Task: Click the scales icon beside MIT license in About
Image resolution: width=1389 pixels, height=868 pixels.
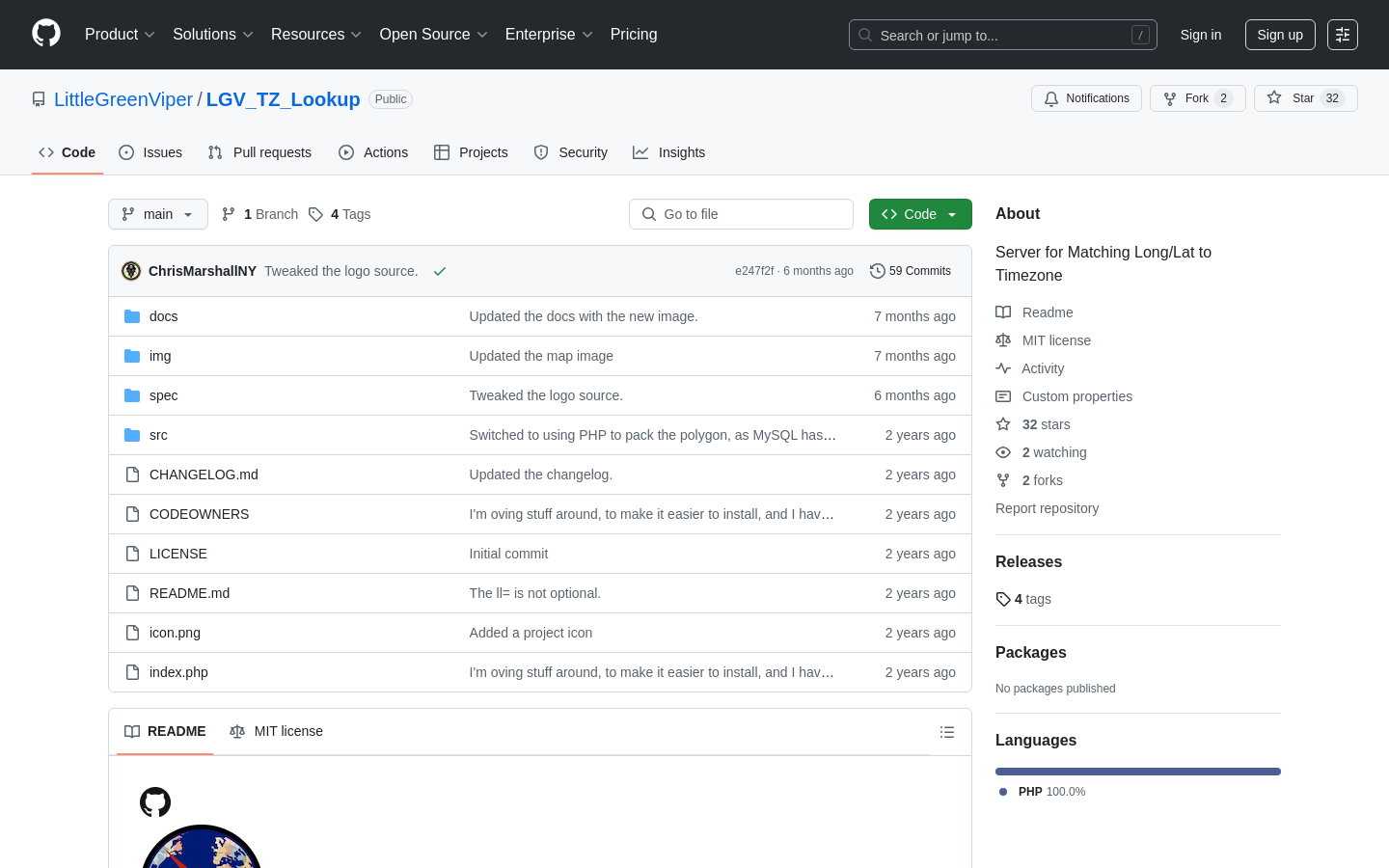Action: pyautogui.click(x=1003, y=340)
